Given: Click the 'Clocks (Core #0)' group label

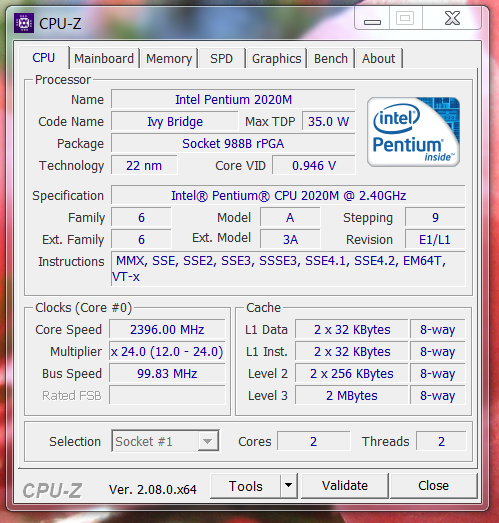Looking at the screenshot, I should (83, 308).
